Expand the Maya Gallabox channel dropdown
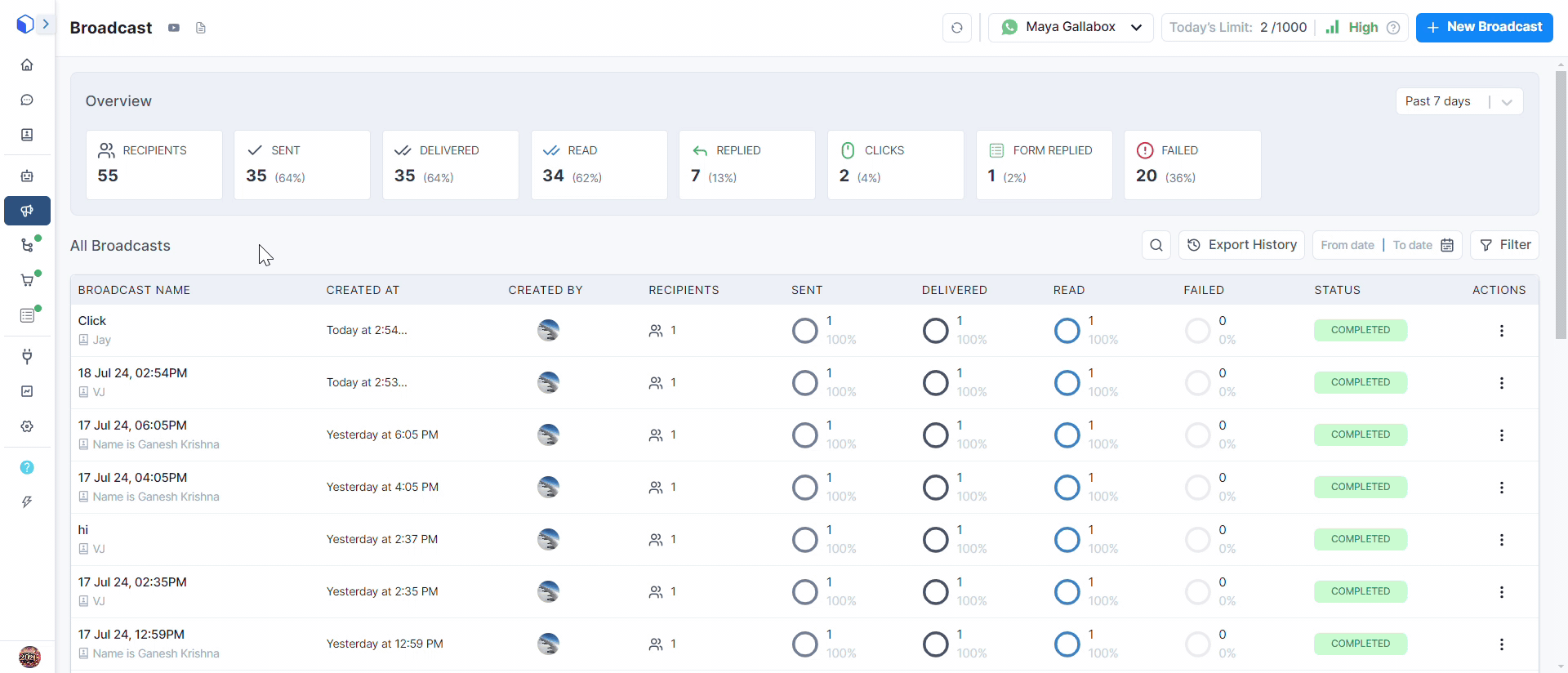The width and height of the screenshot is (1568, 673). [1071, 28]
